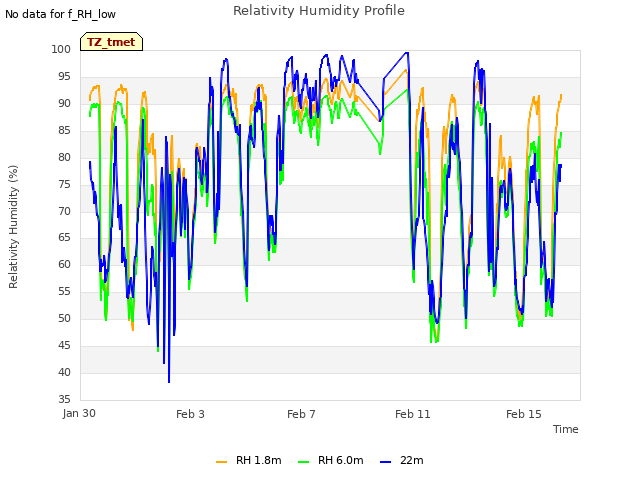Click the 'No data for f_RH_low' message

(x=60, y=14)
